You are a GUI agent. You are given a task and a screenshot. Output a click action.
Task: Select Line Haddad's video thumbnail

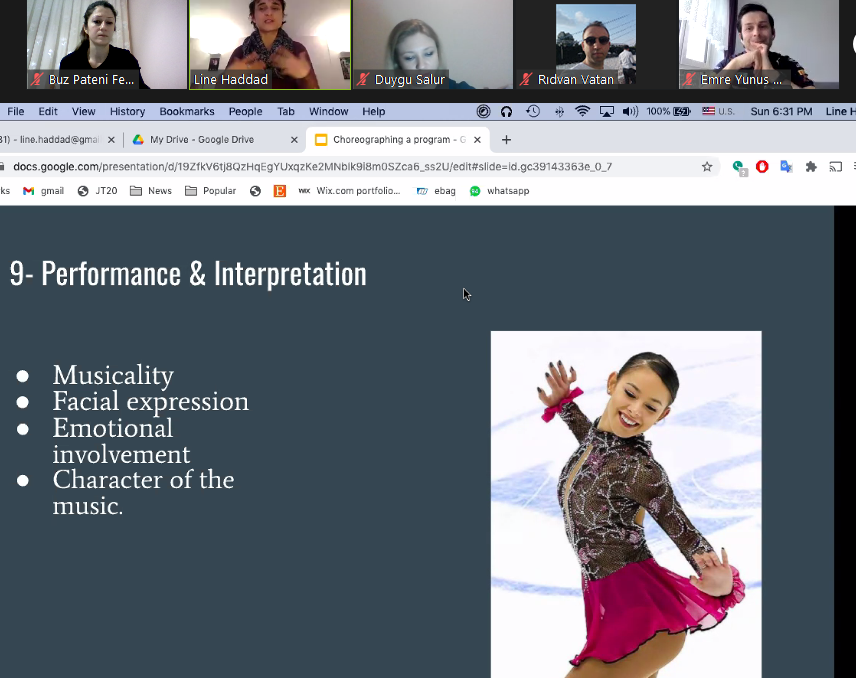point(270,45)
